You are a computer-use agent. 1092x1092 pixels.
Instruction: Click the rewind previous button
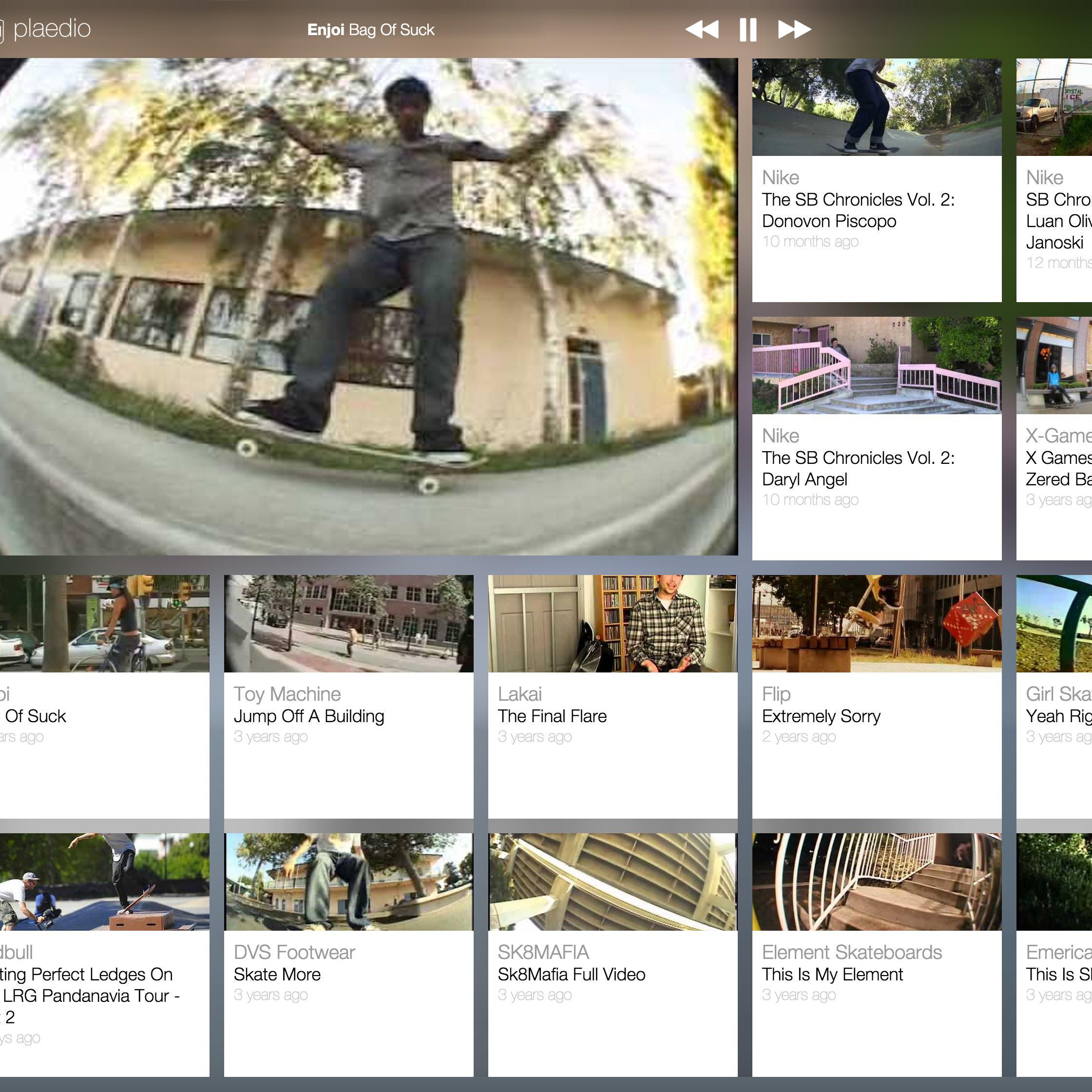tap(703, 29)
